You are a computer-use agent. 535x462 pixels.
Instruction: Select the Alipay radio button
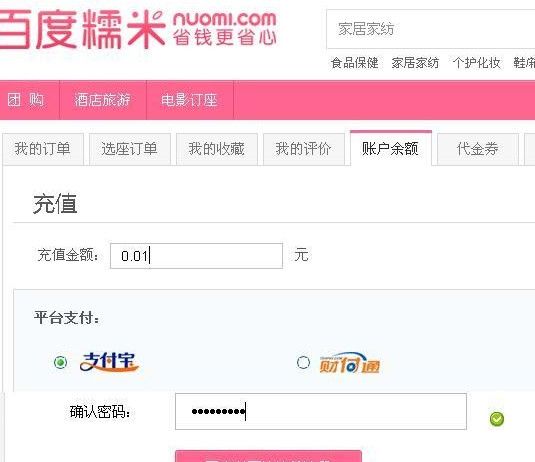pyautogui.click(x=60, y=362)
